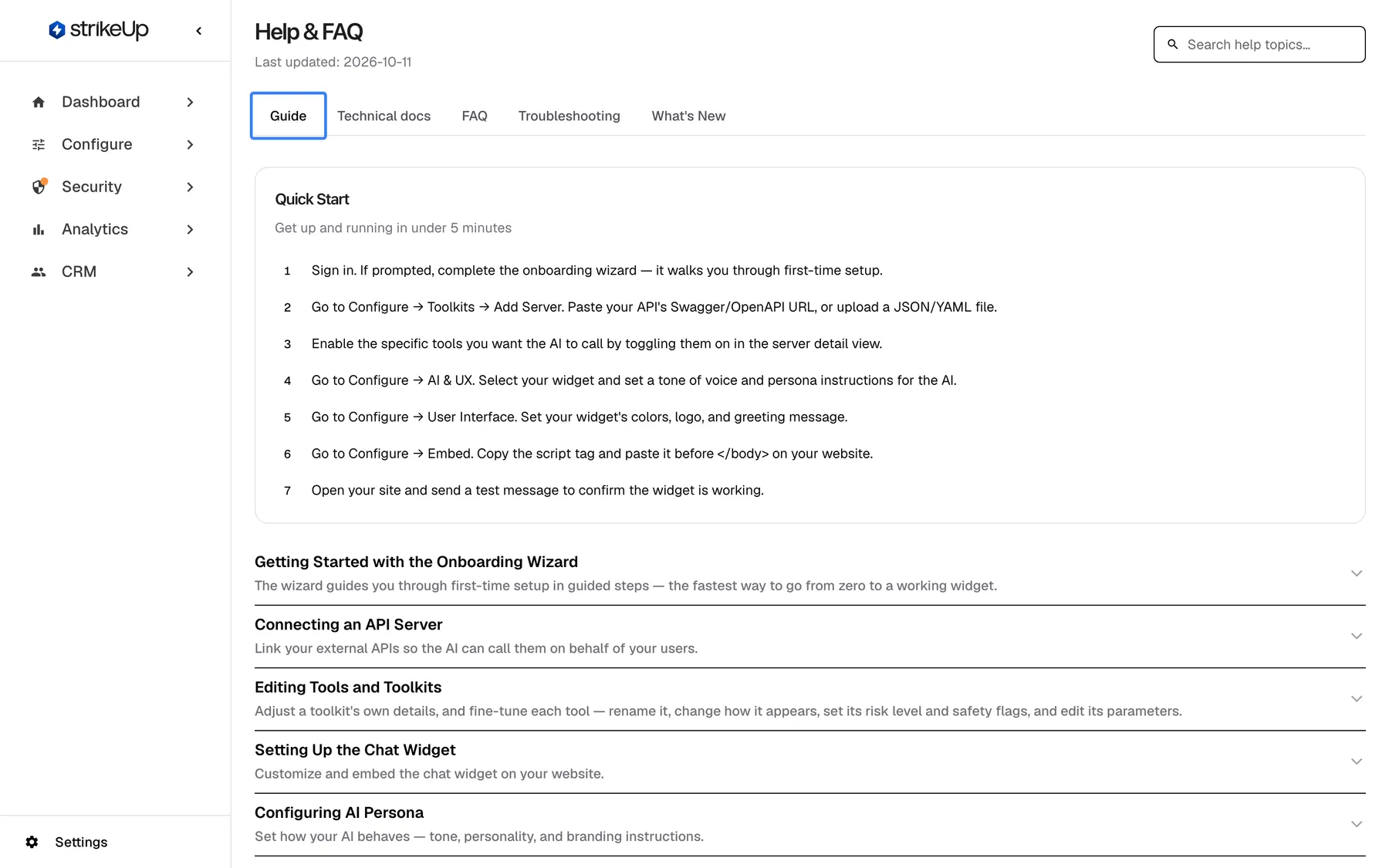This screenshot has width=1389, height=868.
Task: Click the Dashboard home icon
Action: click(x=39, y=102)
